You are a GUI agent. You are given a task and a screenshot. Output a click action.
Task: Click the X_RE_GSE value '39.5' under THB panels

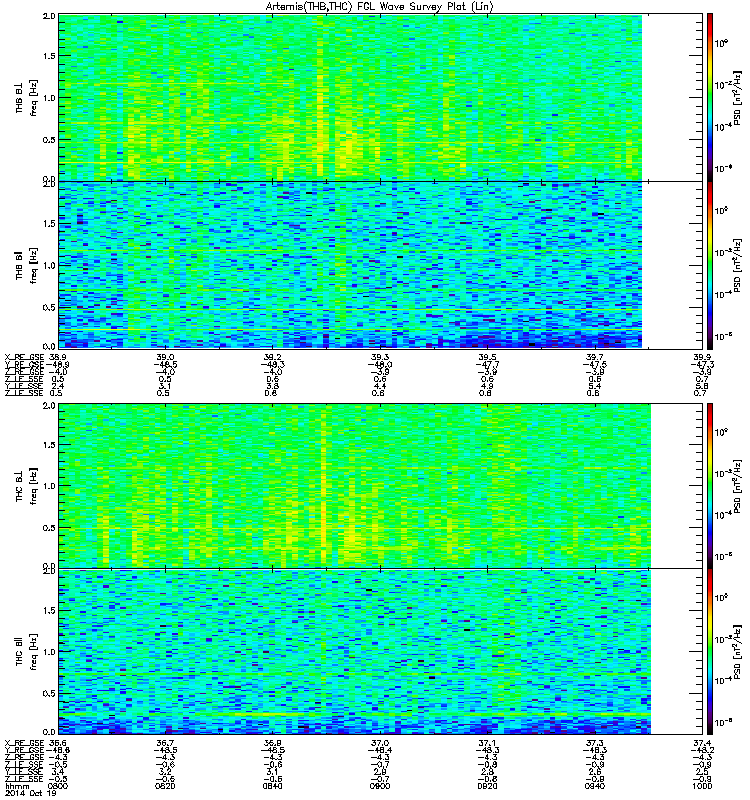click(x=487, y=357)
